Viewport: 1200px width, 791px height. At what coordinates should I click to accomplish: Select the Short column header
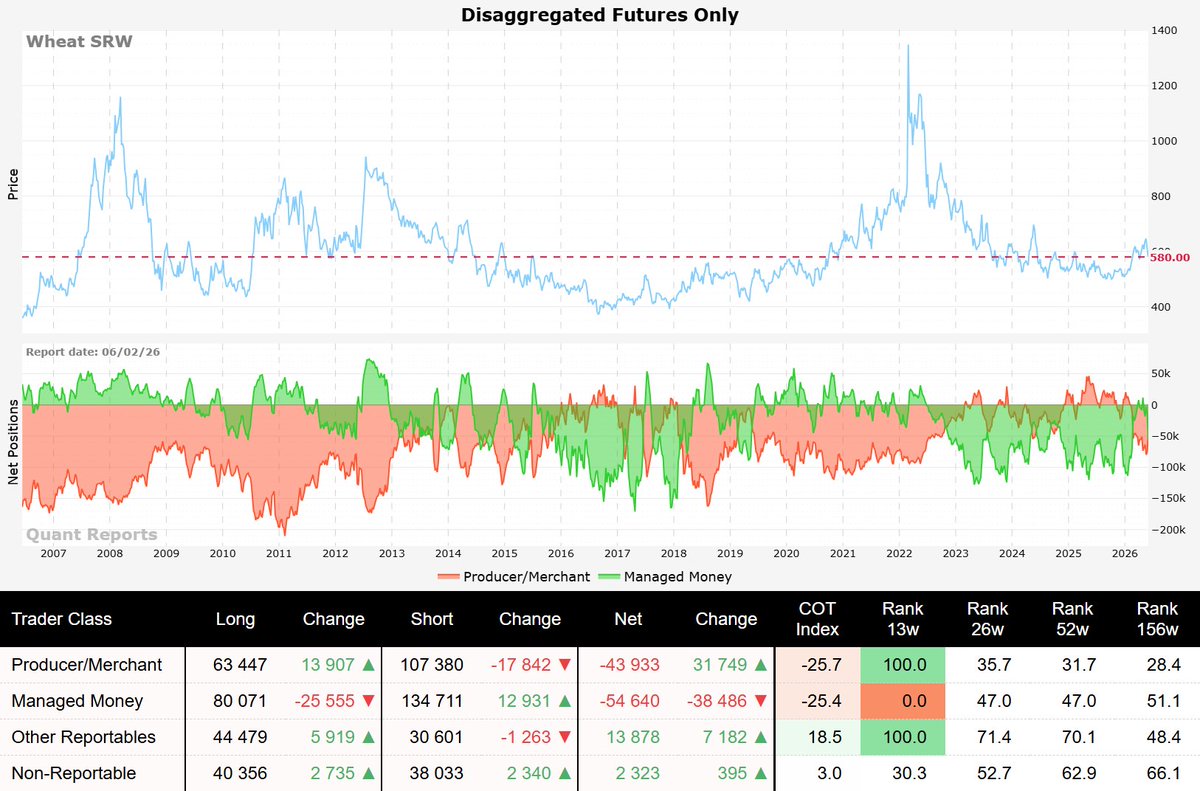click(432, 619)
